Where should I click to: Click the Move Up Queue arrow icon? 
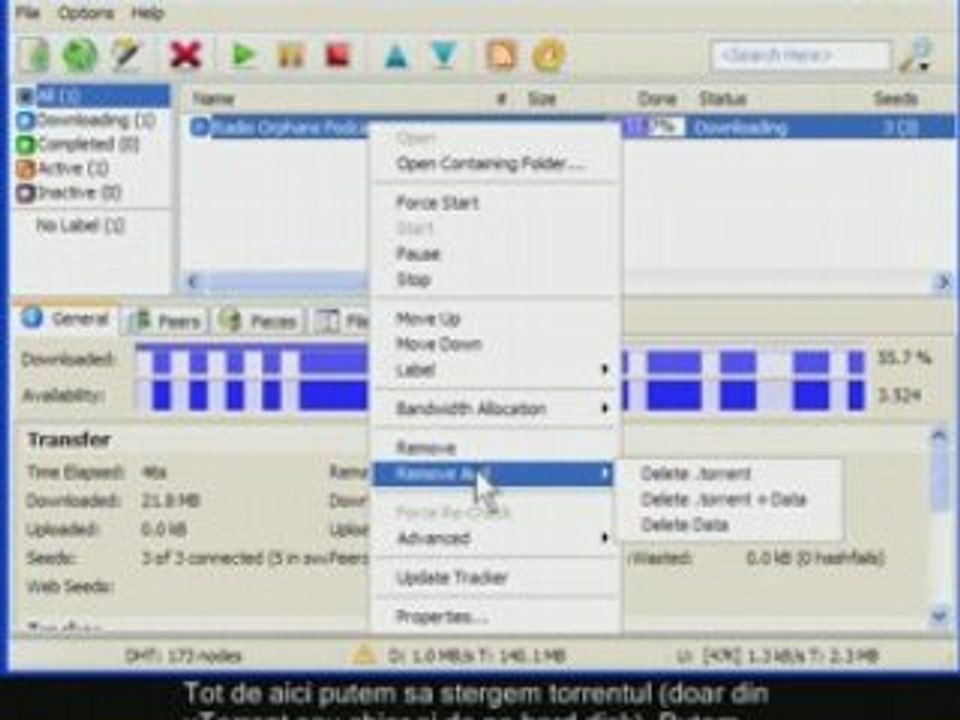pyautogui.click(x=397, y=56)
